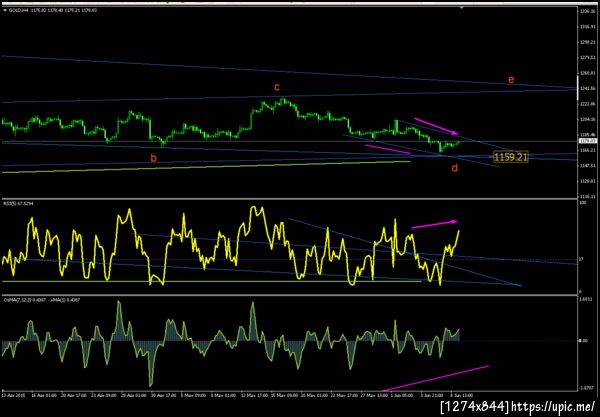Click the RSI indicator label
The height and width of the screenshot is (417, 600).
point(18,204)
